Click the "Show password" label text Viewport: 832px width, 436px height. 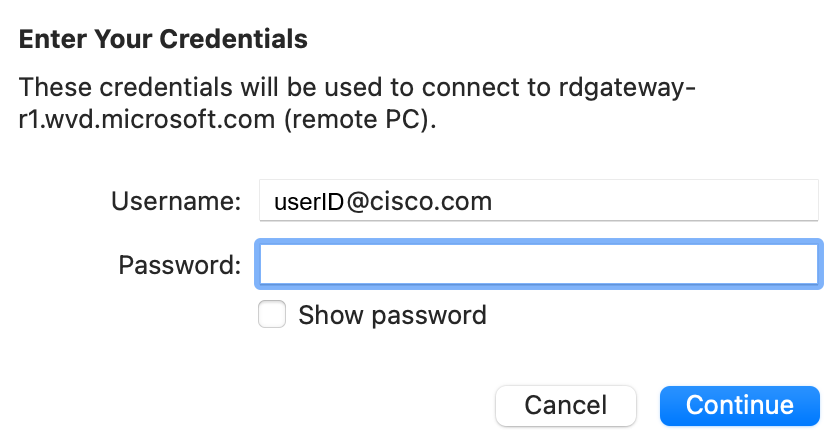392,316
